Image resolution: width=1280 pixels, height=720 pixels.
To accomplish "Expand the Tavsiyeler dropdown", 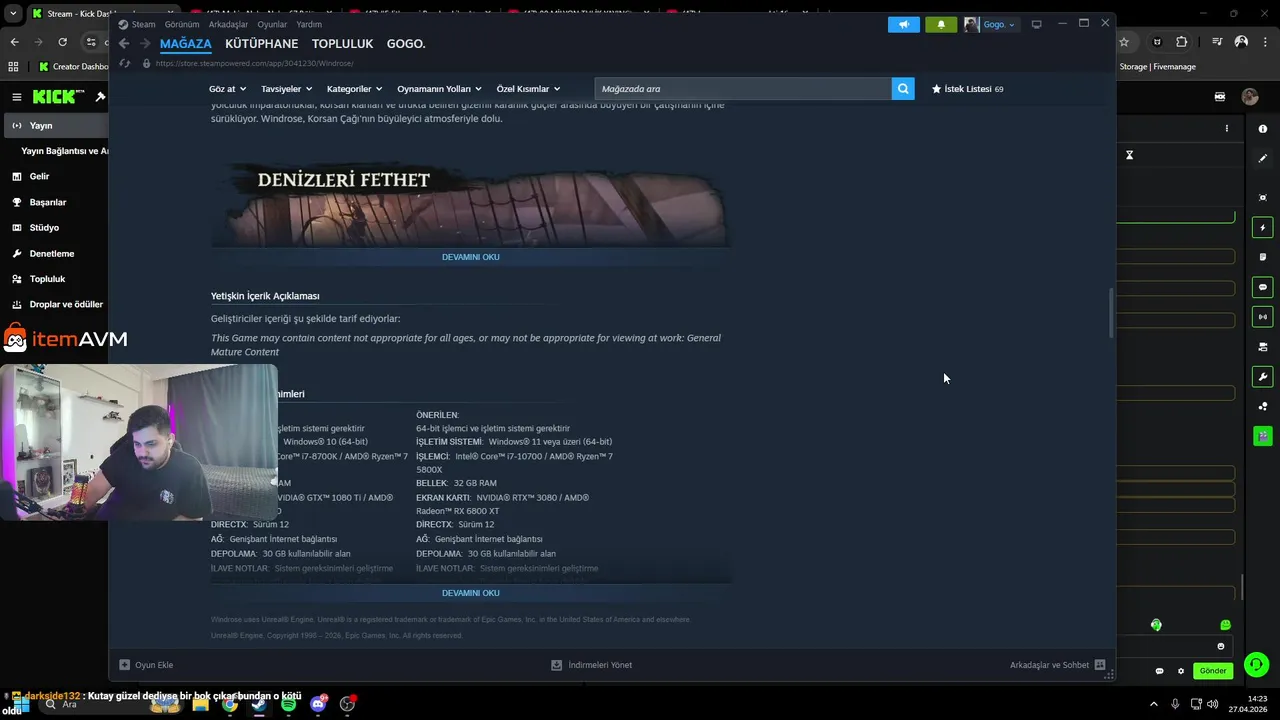I will tap(286, 89).
